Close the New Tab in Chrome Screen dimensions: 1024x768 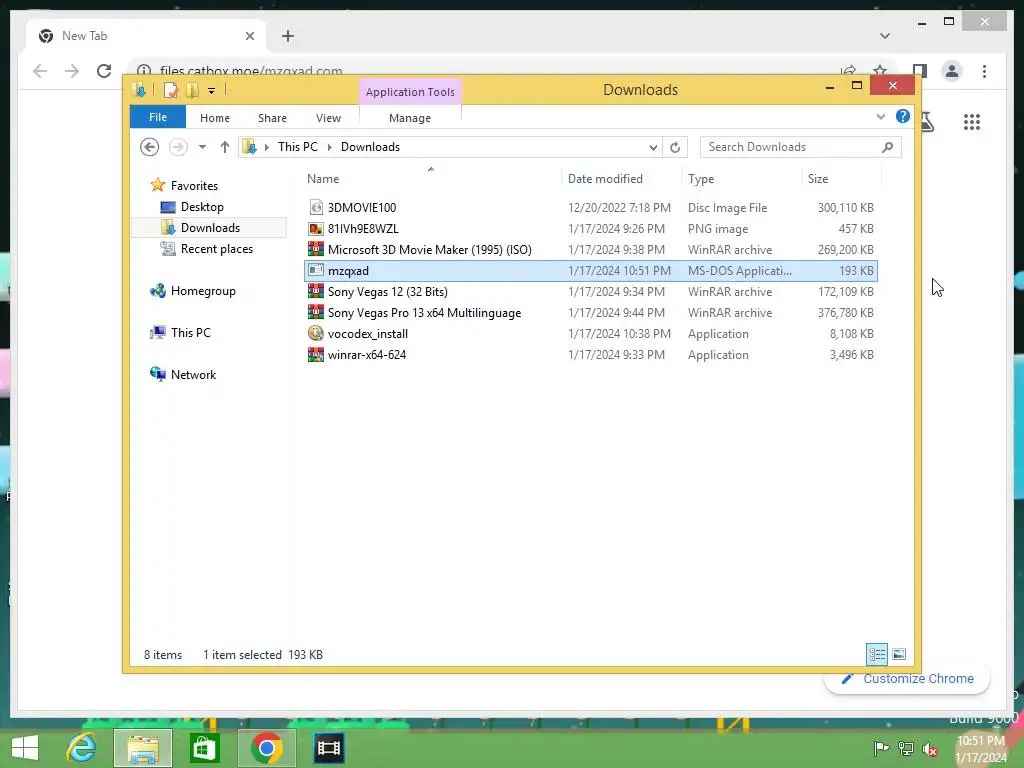click(x=249, y=36)
